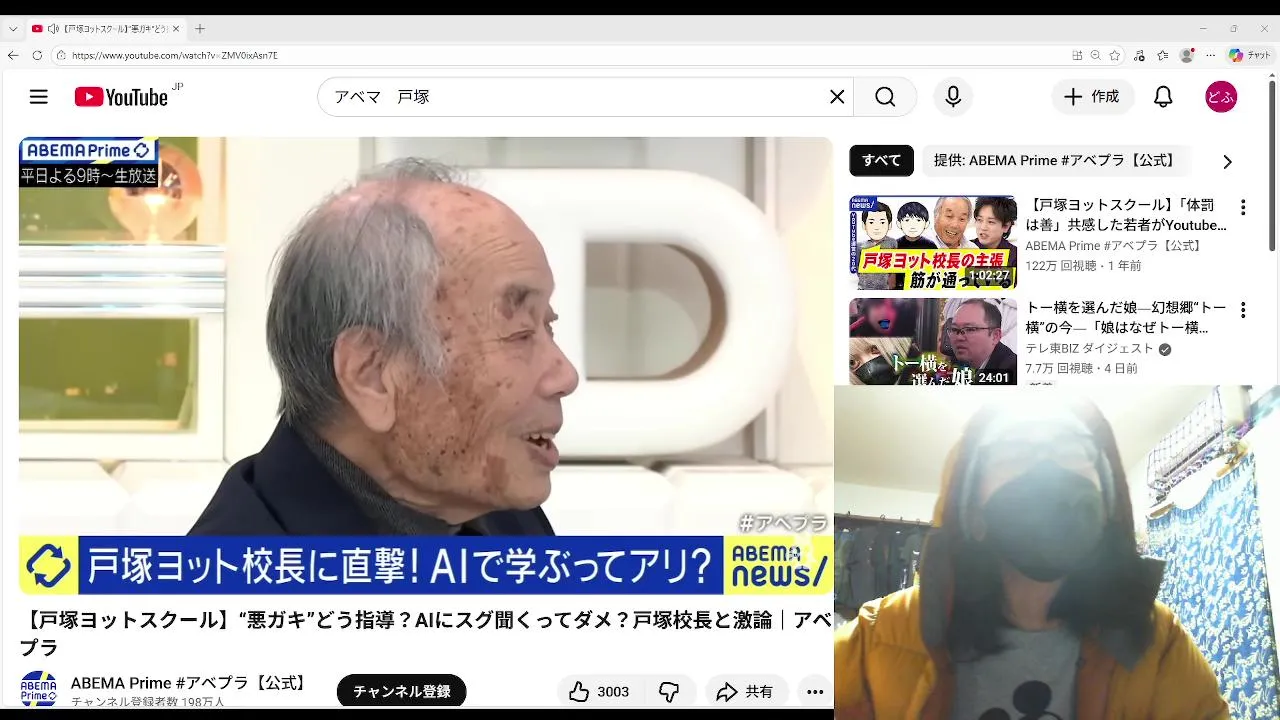The width and height of the screenshot is (1280, 720).
Task: Show more filter chips with the arrow
Action: point(1227,161)
